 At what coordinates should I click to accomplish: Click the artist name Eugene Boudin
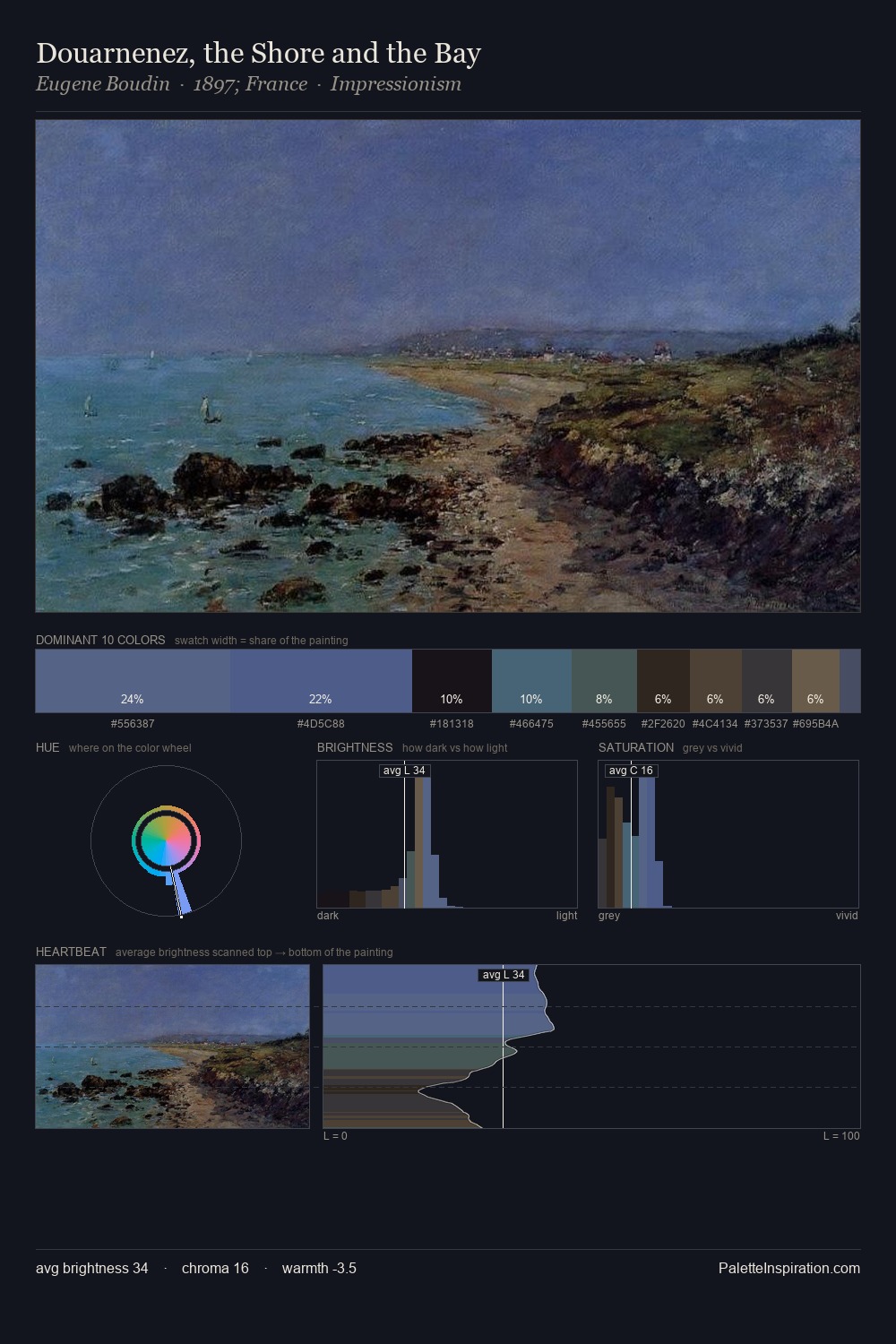tap(103, 84)
